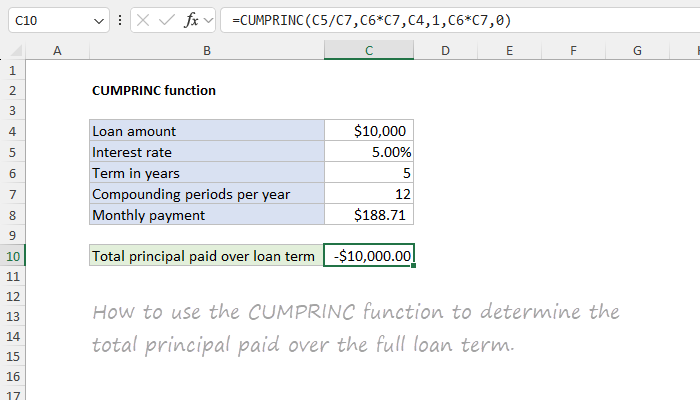Select row 4 header
Viewport: 700px width, 400px height.
12,131
